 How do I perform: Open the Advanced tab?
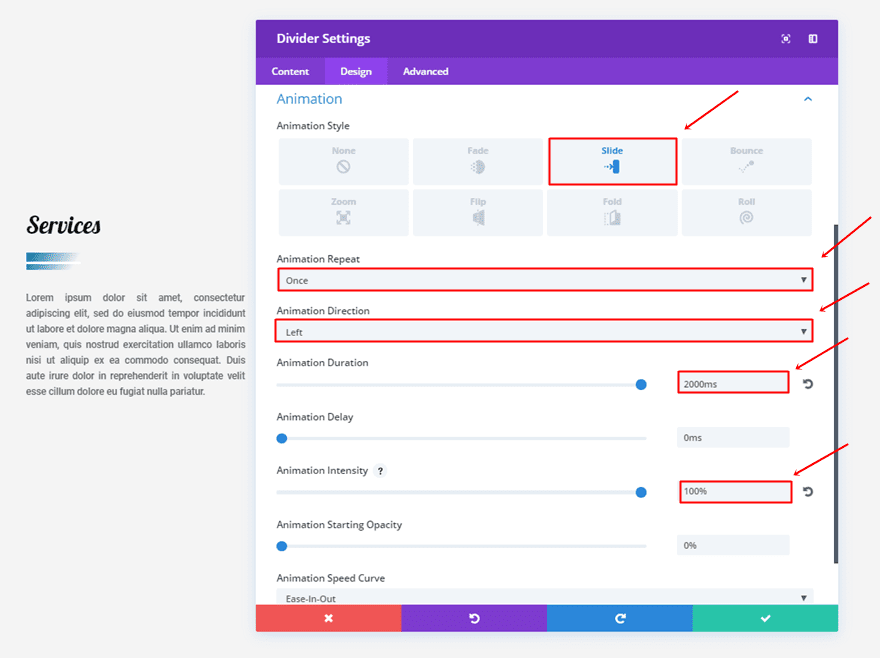point(425,71)
